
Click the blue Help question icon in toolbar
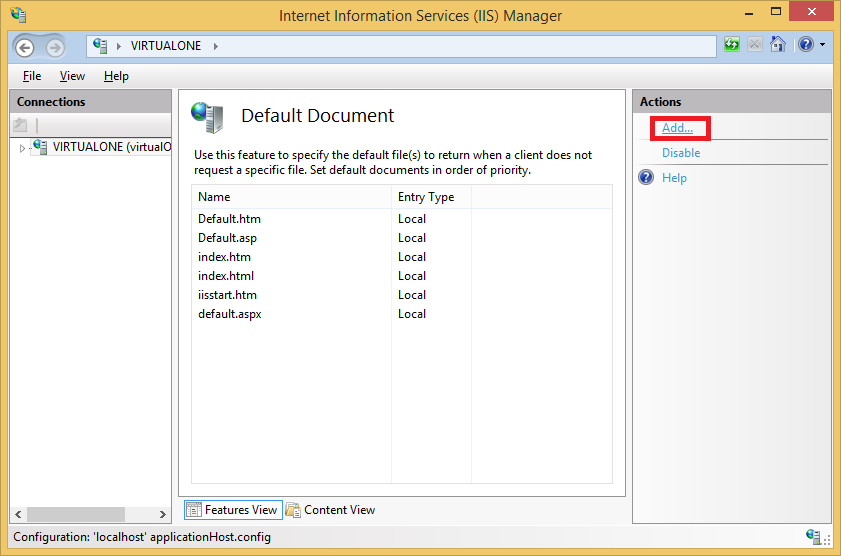click(806, 45)
